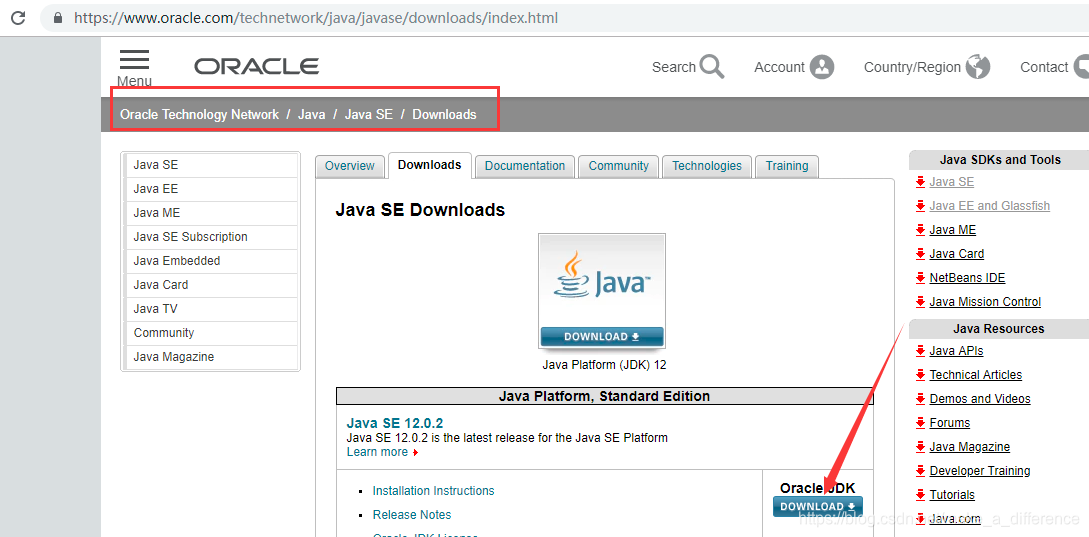Open the Developer Training link

point(980,470)
